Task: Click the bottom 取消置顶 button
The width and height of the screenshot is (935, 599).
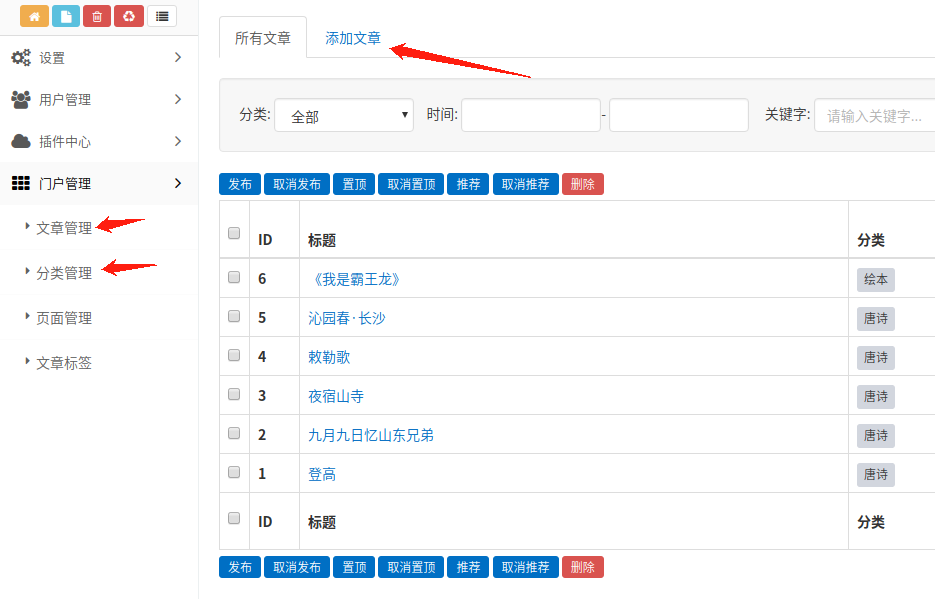Action: pos(411,567)
